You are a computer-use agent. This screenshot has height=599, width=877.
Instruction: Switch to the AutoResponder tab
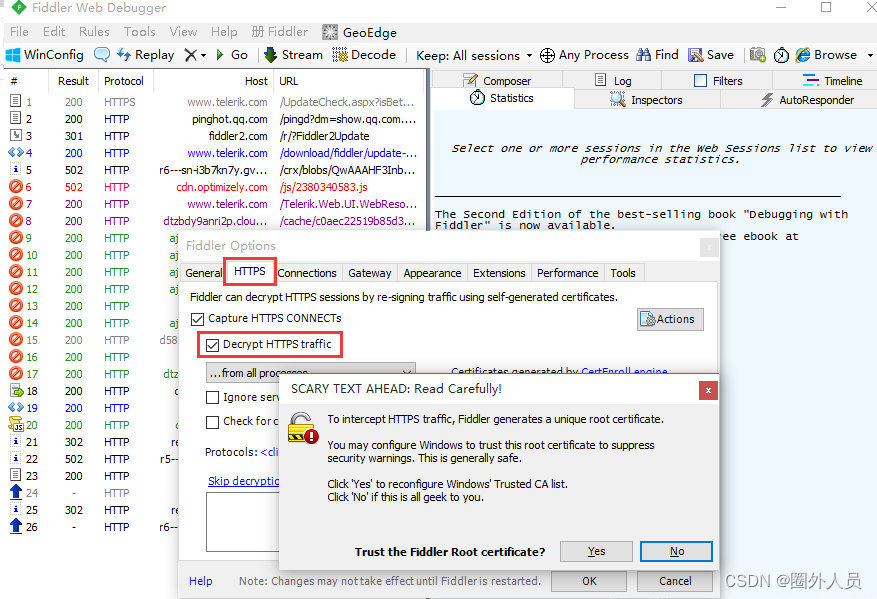tap(807, 100)
